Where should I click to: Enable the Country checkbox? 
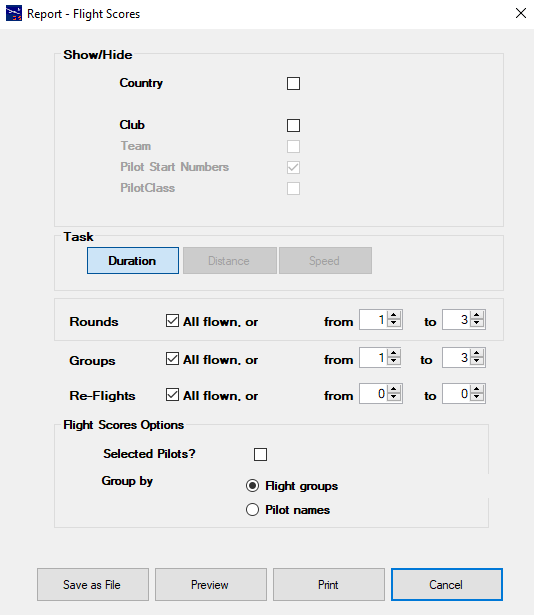(293, 84)
